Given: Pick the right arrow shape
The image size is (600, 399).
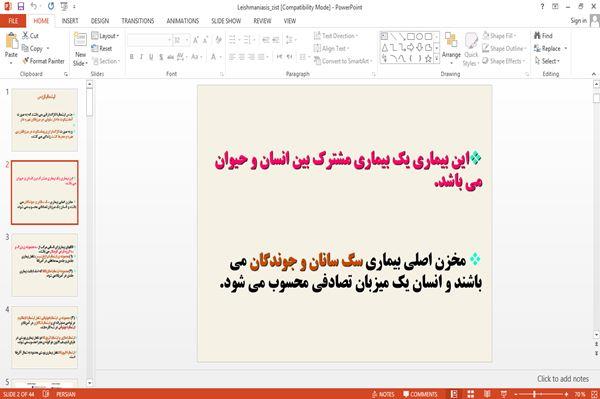Looking at the screenshot, I should coord(411,47).
